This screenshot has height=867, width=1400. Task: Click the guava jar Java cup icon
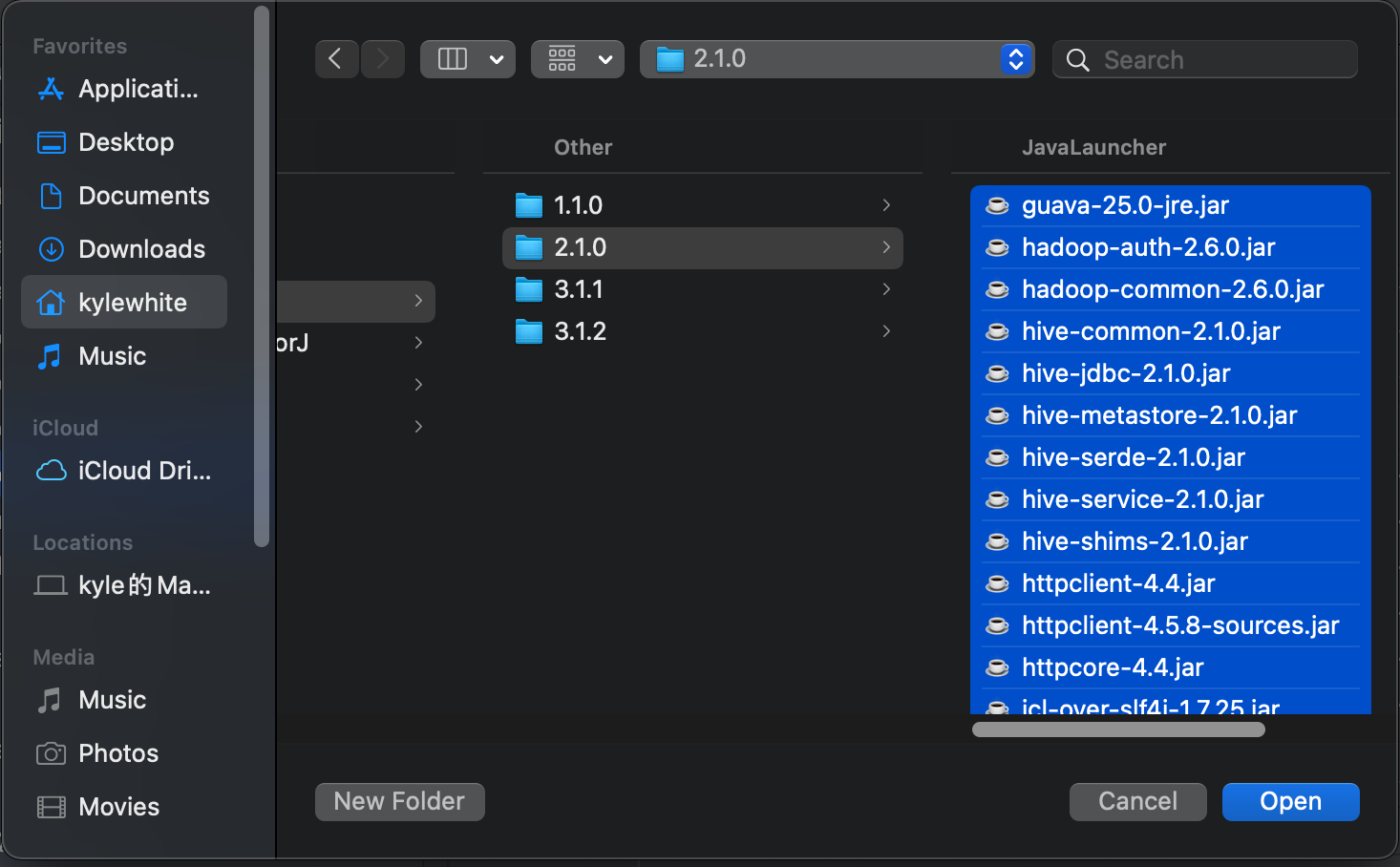tap(997, 205)
